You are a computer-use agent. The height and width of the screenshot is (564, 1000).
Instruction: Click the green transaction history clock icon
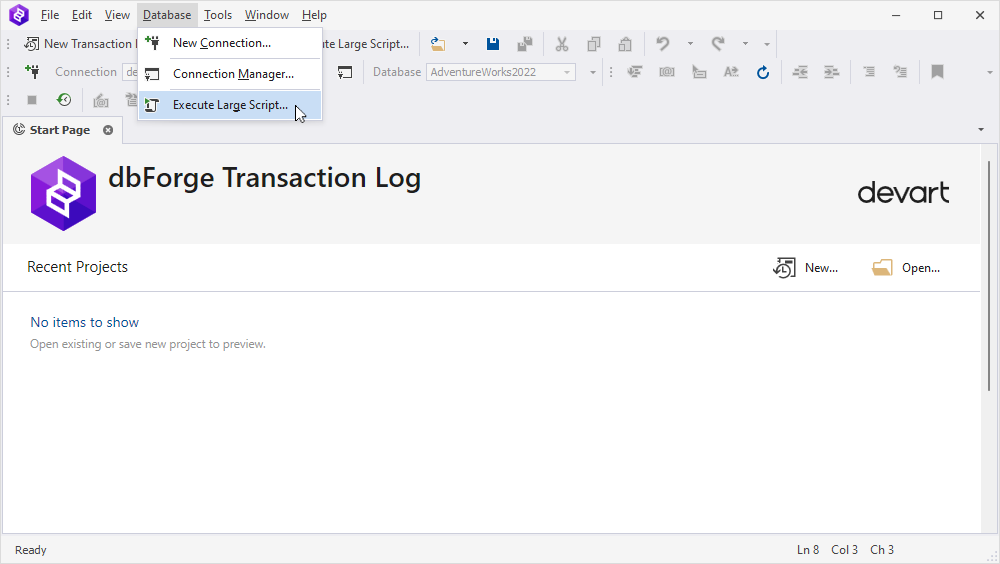click(64, 100)
